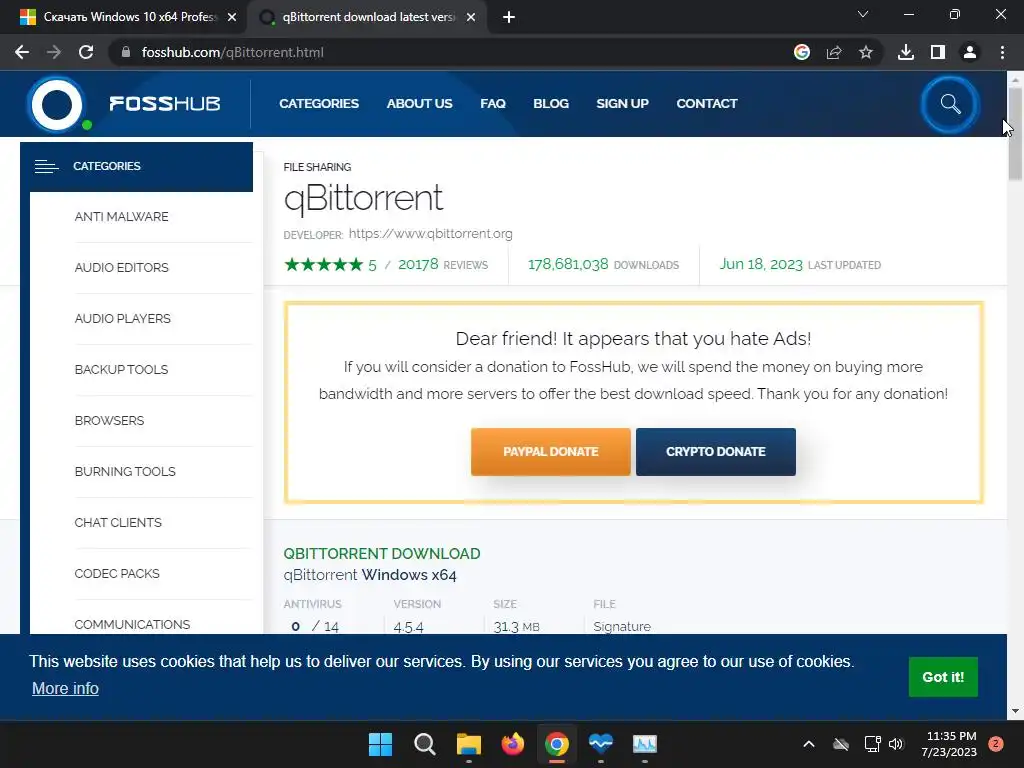Click the Google icon in address bar
The height and width of the screenshot is (768, 1024).
[x=802, y=52]
